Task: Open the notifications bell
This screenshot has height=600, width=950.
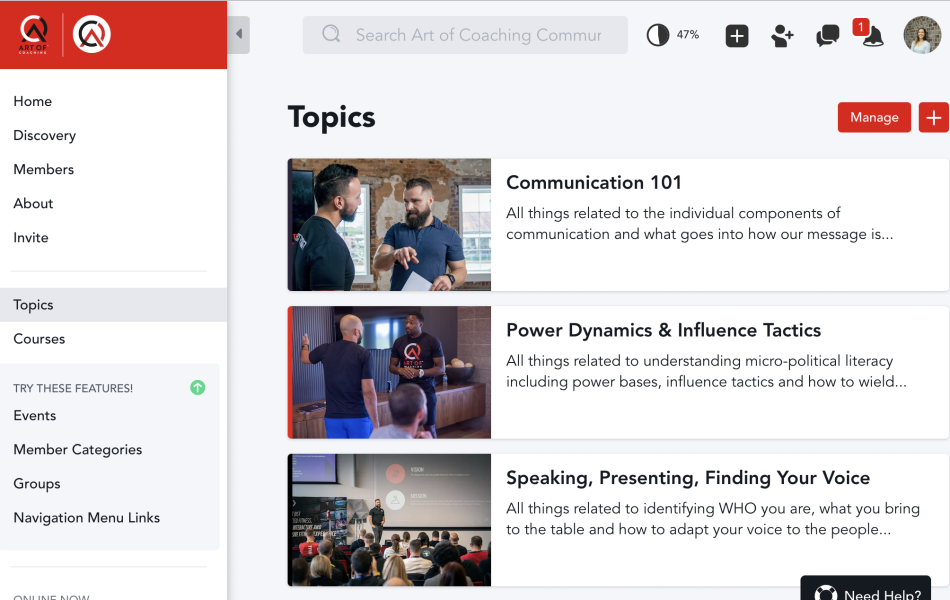Action: [x=872, y=37]
